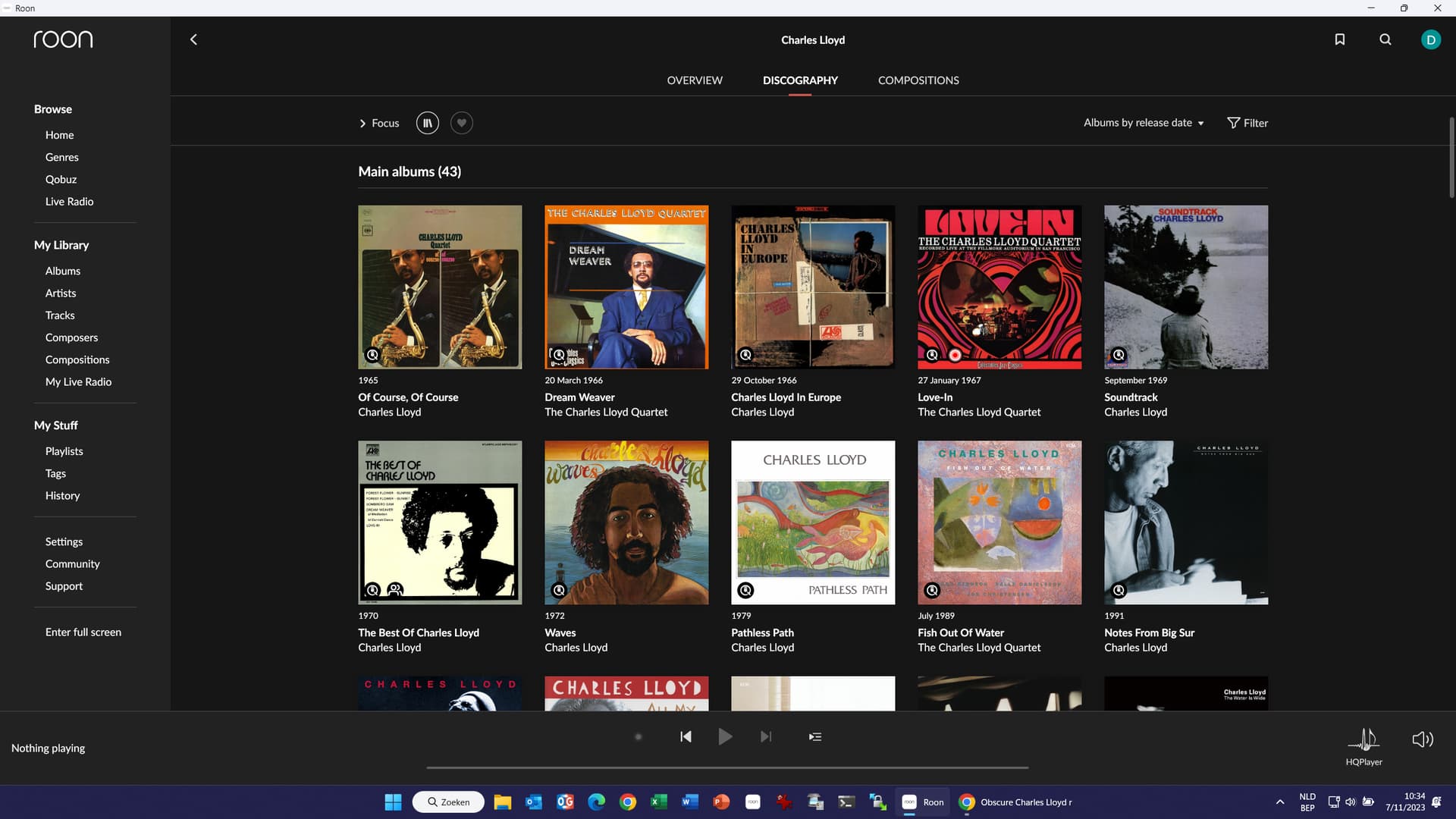This screenshot has width=1456, height=819.
Task: Open Composers under My Library
Action: [x=71, y=337]
